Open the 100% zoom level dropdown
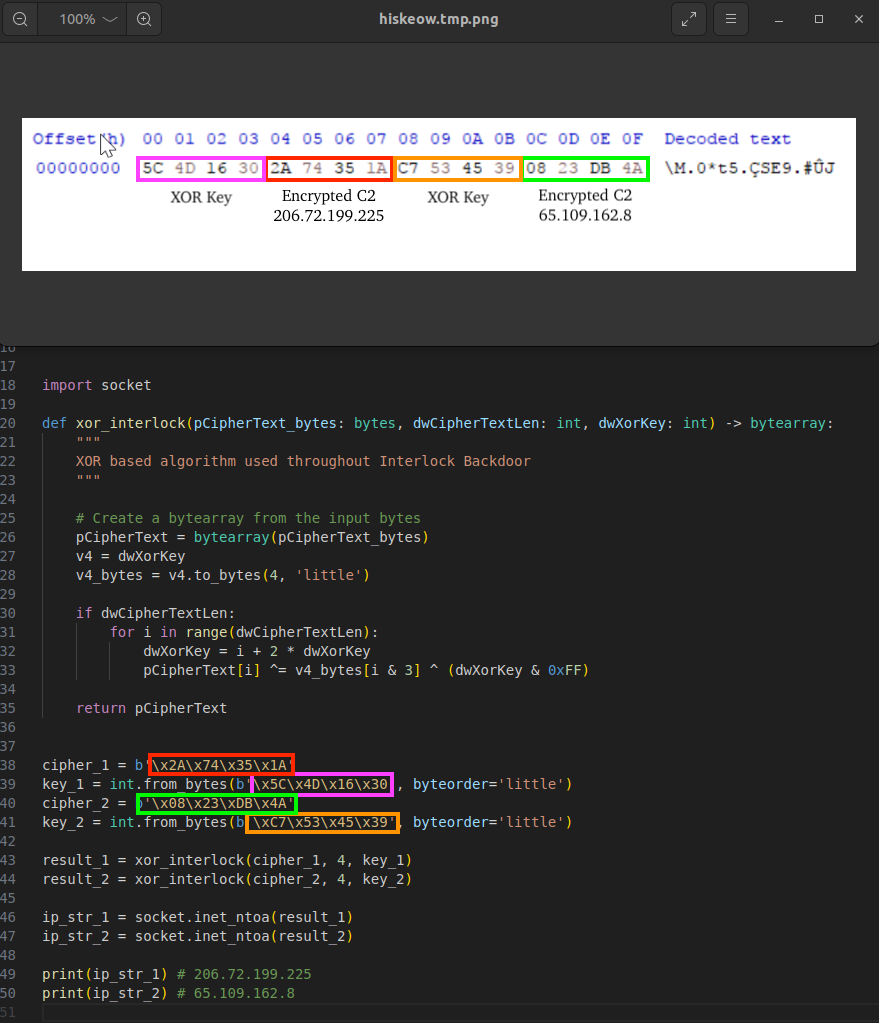This screenshot has height=1023, width=879. 88,19
